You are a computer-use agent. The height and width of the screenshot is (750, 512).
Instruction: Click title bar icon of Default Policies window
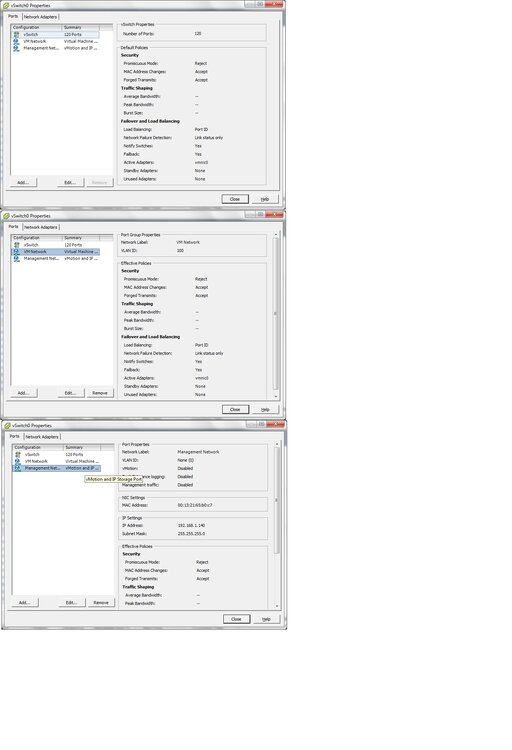pyautogui.click(x=6, y=5)
